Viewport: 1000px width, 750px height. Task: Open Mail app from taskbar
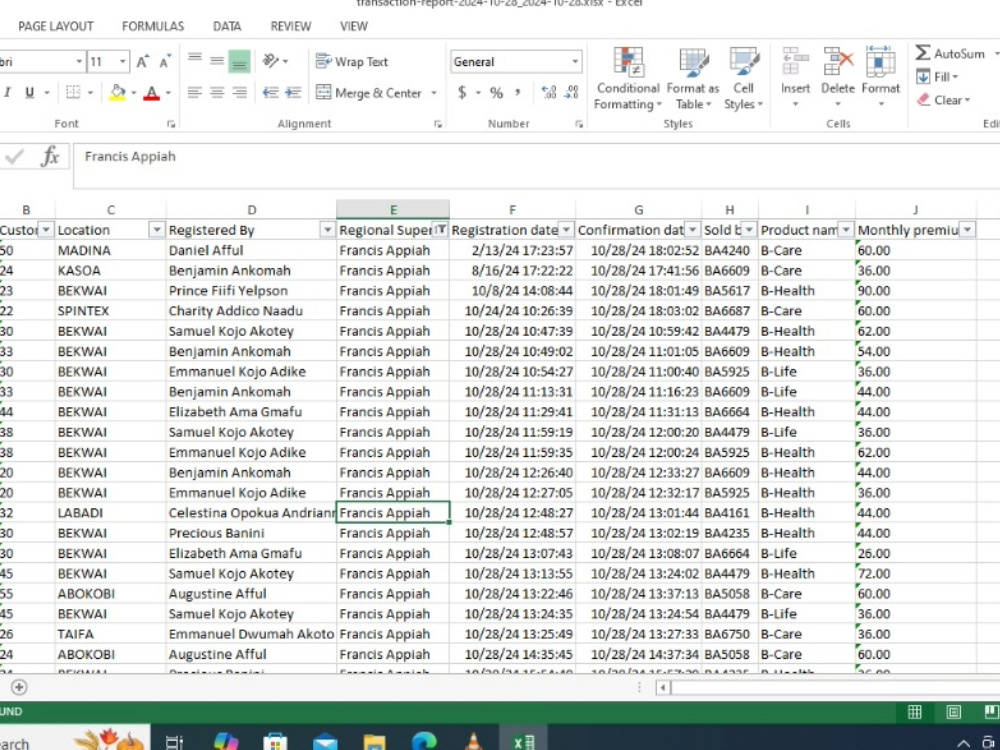click(x=325, y=742)
